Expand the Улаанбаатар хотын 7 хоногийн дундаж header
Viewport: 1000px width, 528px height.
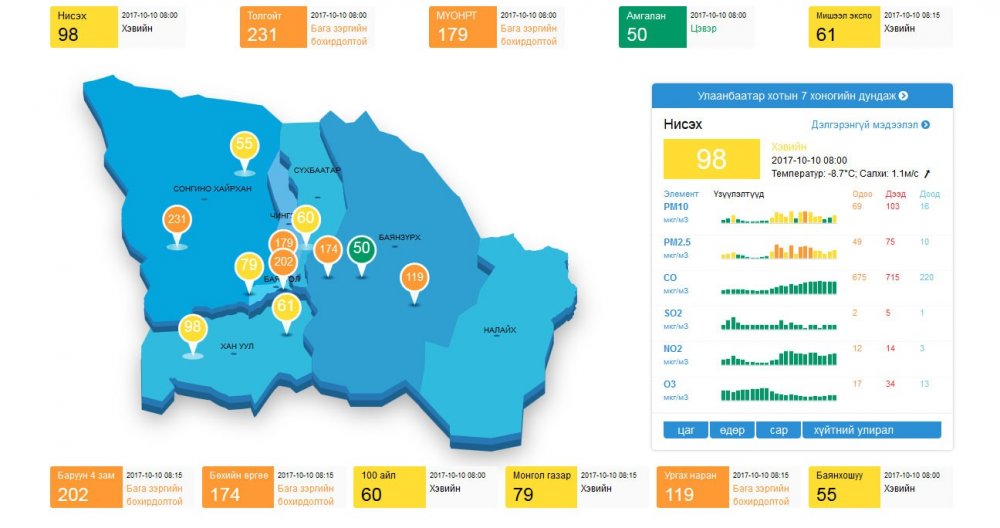[802, 96]
